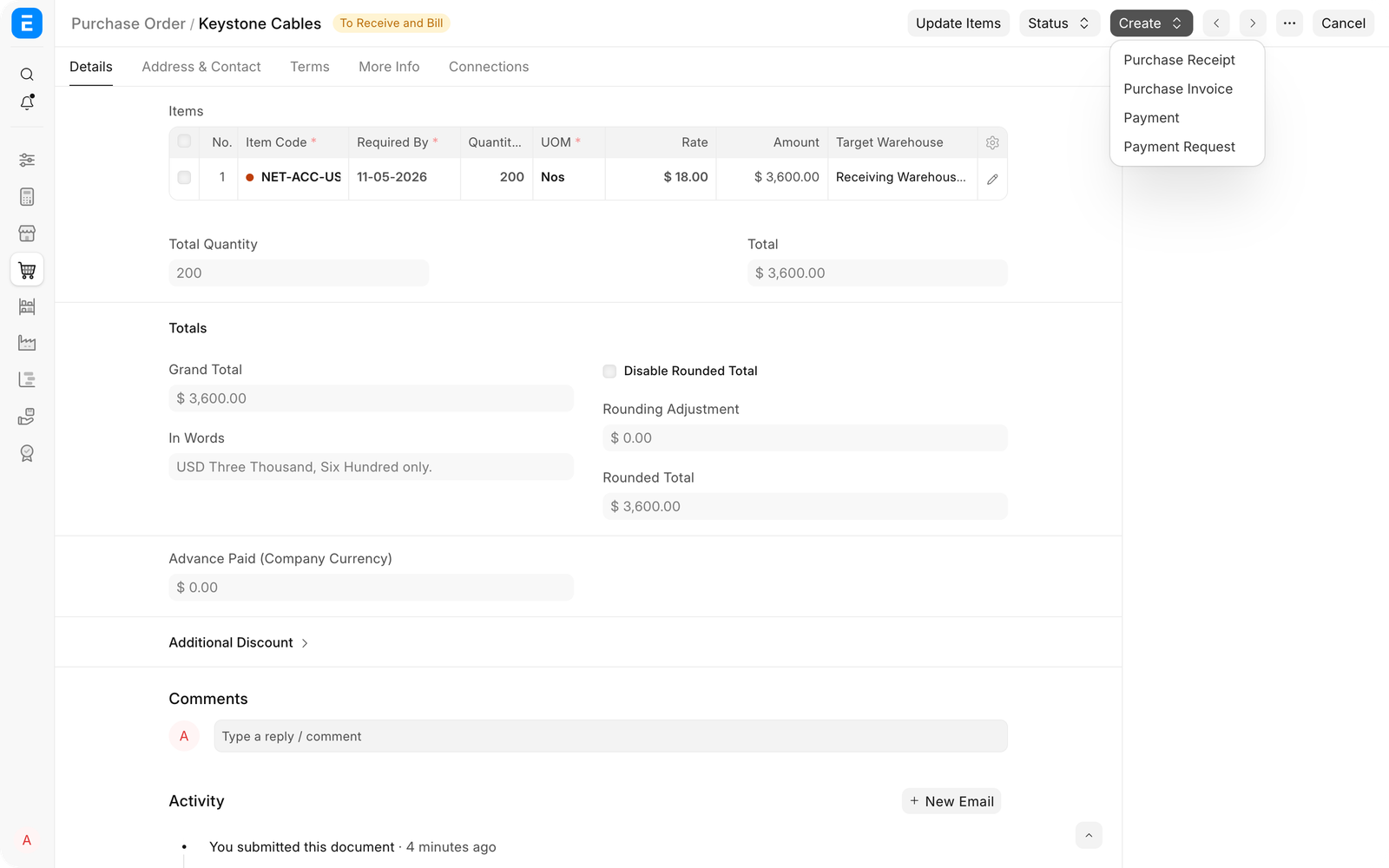Screen dimensions: 1389x868
Task: Click the comment reply input field
Action: [x=610, y=736]
